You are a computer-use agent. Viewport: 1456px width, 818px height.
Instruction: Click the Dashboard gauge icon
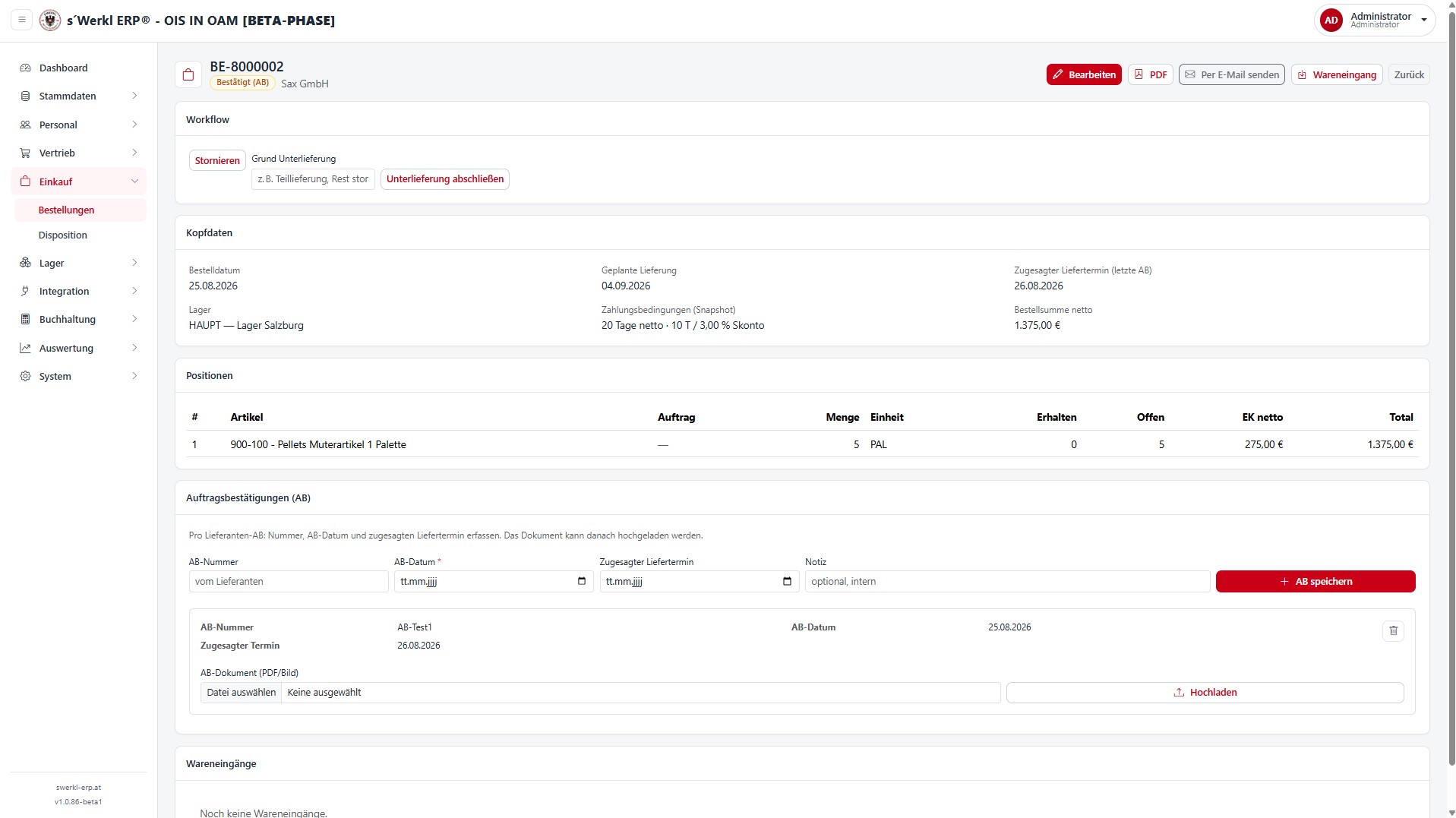click(x=26, y=68)
